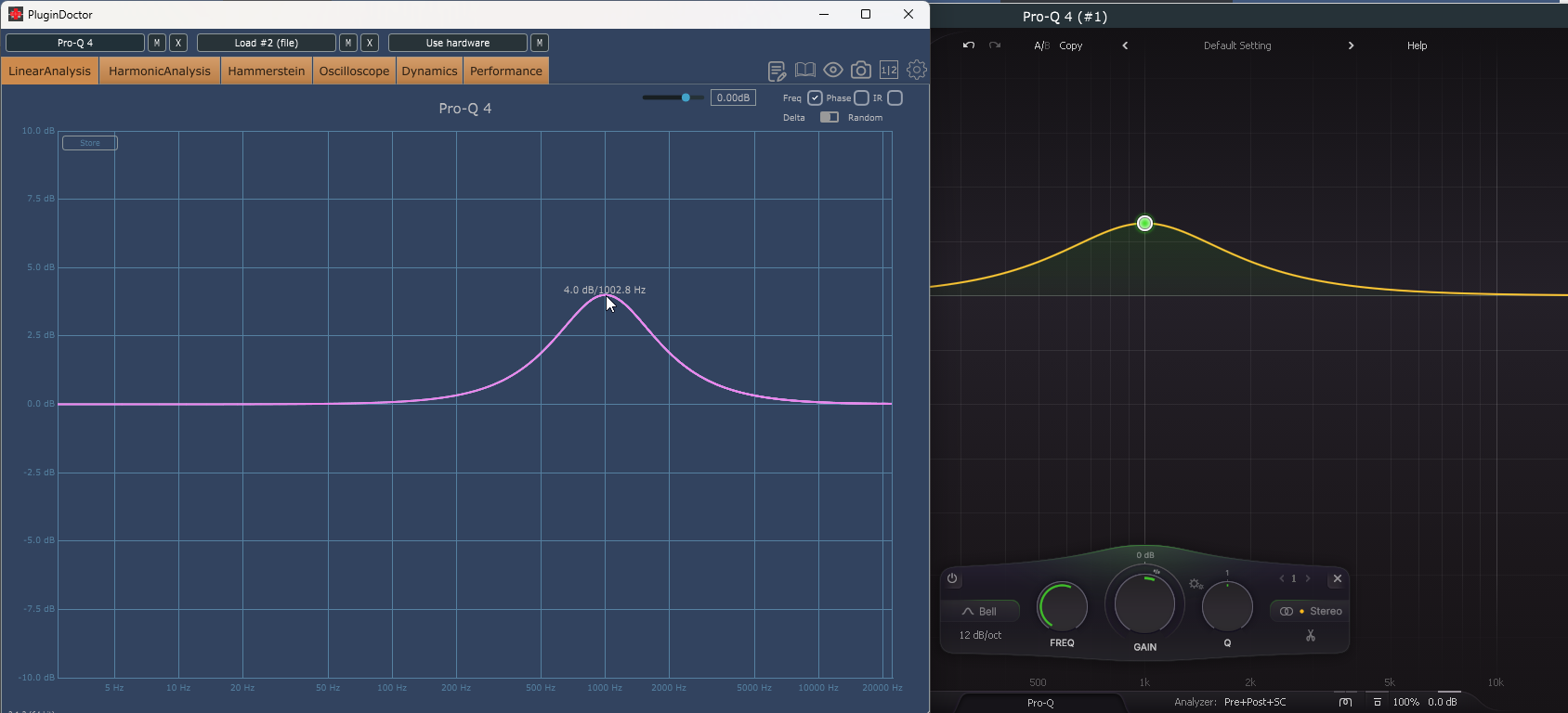
Task: Open the Stereo placement dropdown
Action: [x=1310, y=612]
